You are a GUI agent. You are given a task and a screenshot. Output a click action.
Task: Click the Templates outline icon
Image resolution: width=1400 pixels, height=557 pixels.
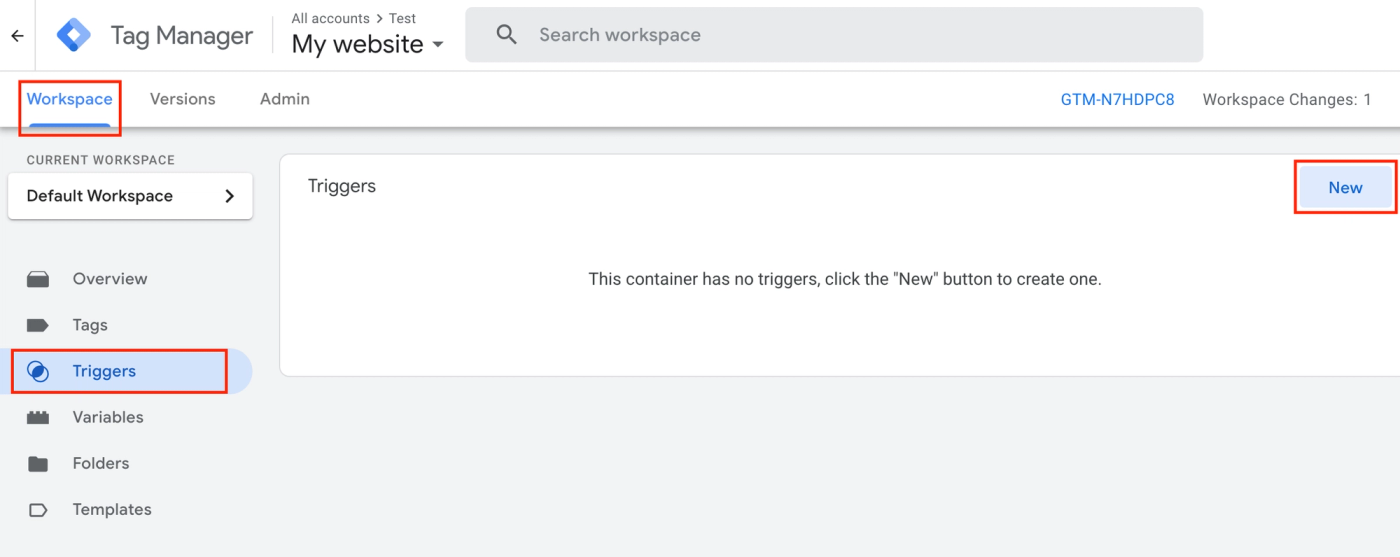coord(38,509)
